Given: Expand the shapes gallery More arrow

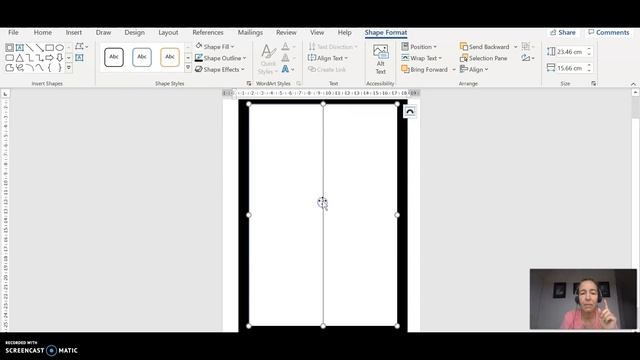Looking at the screenshot, I should pyautogui.click(x=69, y=67).
